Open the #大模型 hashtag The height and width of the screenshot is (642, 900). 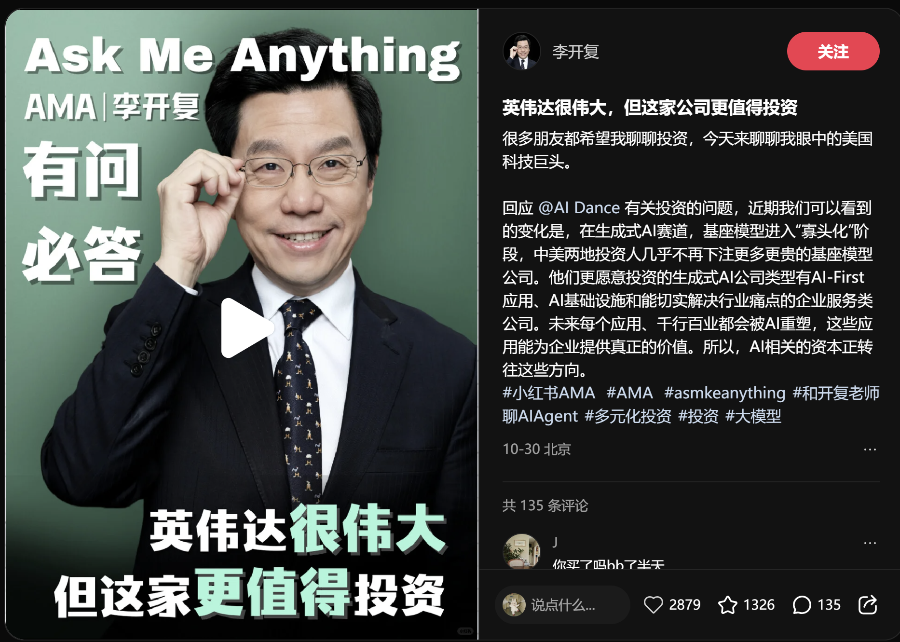753,416
